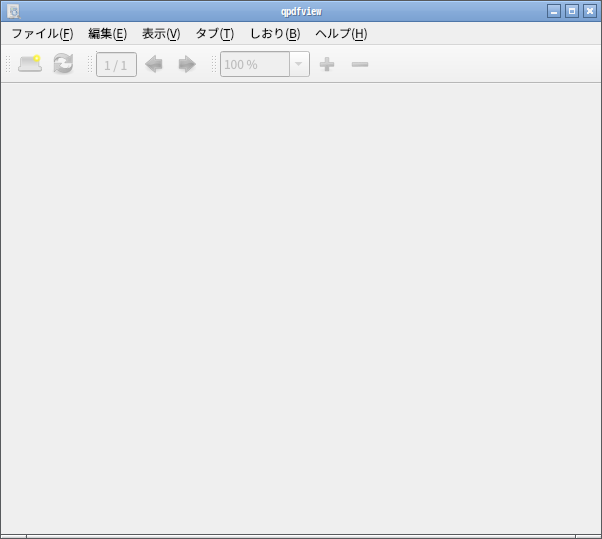
Task: Click the open file toolbar icon
Action: pyautogui.click(x=30, y=64)
